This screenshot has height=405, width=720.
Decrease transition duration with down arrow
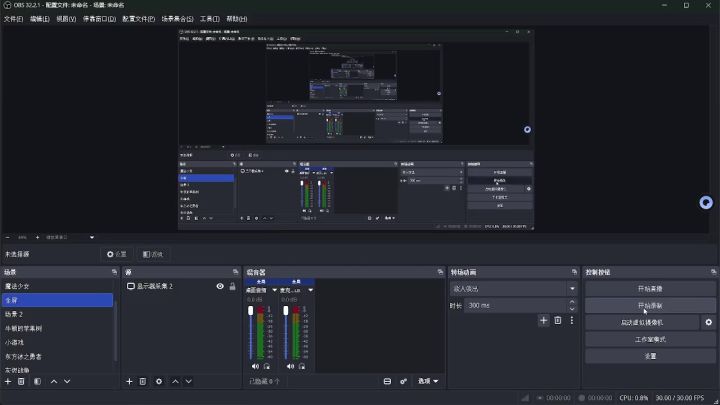point(572,309)
